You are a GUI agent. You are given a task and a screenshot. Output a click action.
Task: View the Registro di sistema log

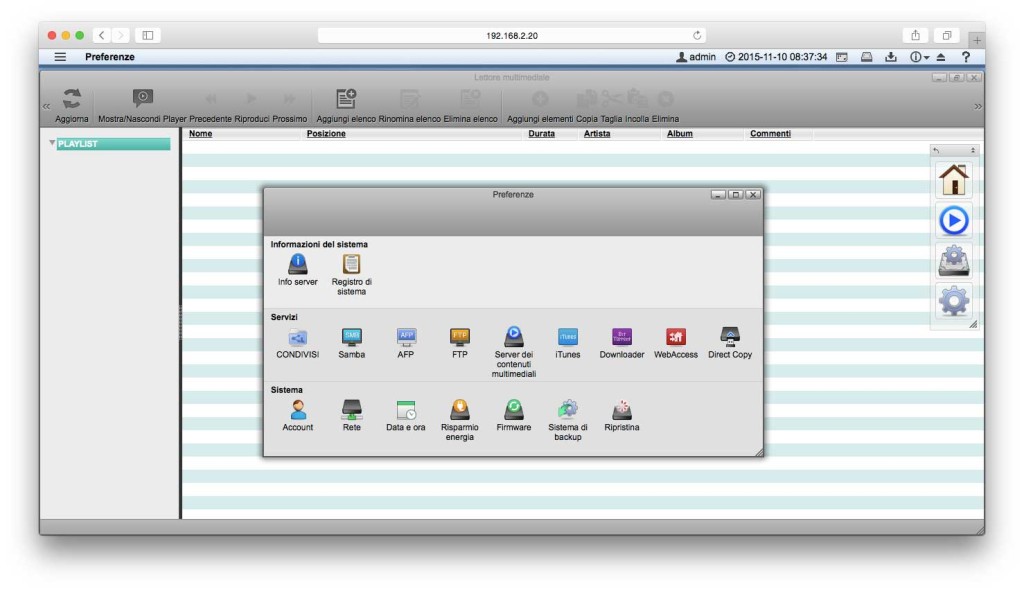(349, 263)
